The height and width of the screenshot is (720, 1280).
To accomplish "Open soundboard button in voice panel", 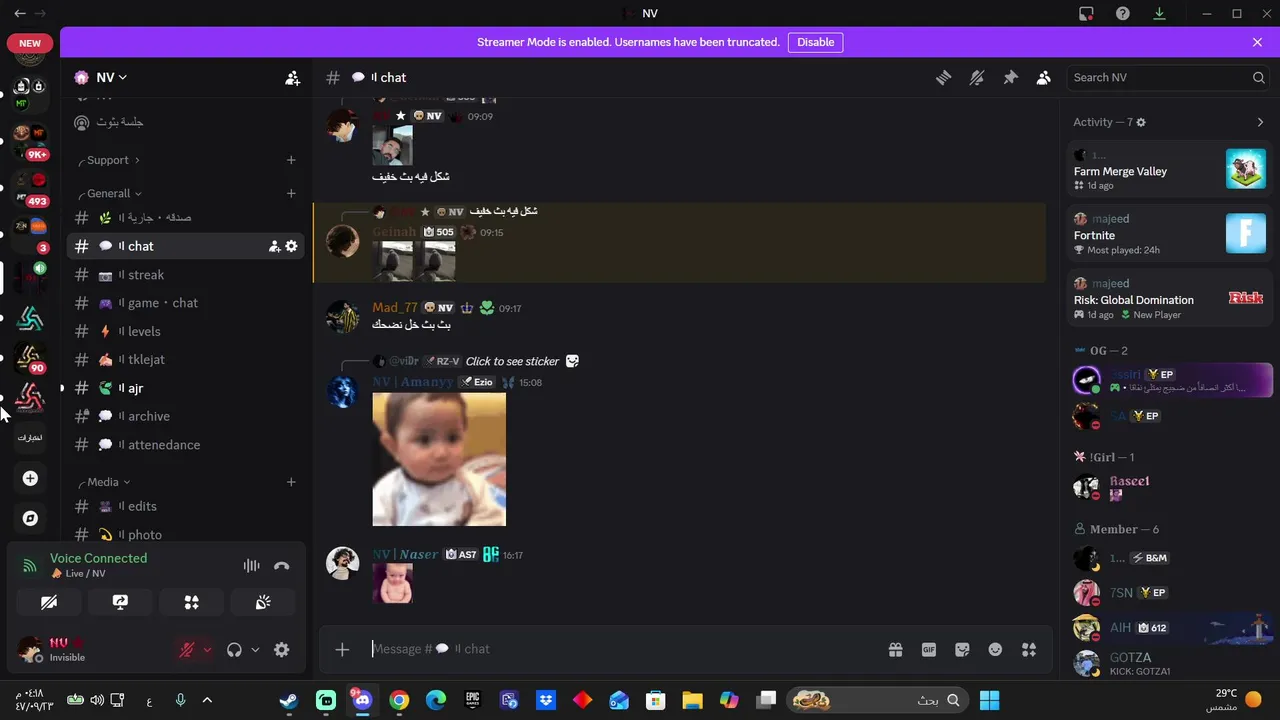I will pos(263,602).
